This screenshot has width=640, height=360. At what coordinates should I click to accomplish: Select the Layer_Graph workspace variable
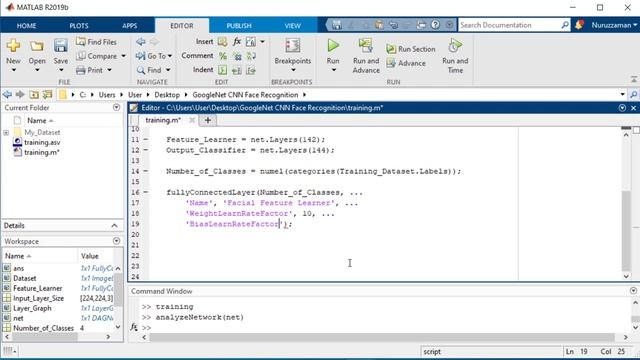32,308
